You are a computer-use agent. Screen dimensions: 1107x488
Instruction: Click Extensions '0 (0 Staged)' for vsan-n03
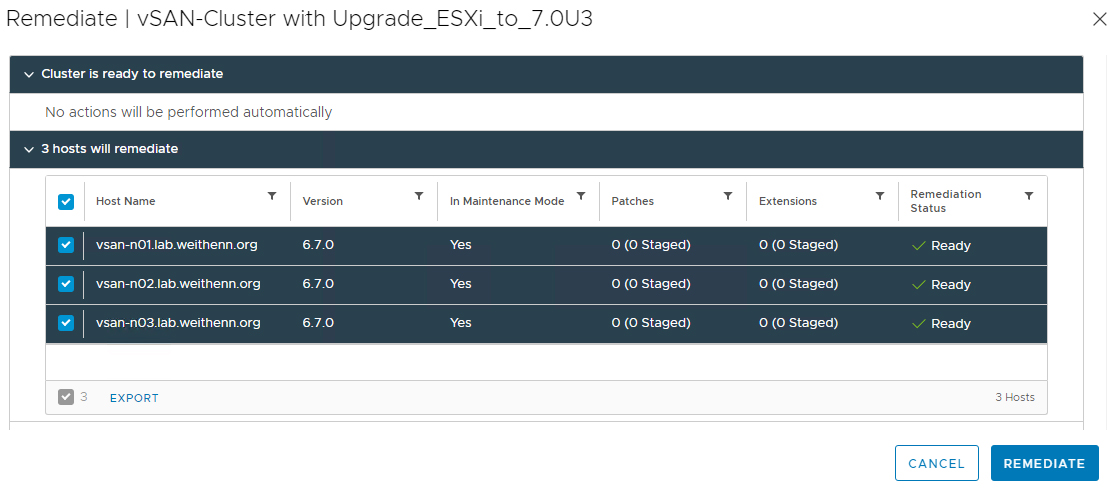pos(798,323)
